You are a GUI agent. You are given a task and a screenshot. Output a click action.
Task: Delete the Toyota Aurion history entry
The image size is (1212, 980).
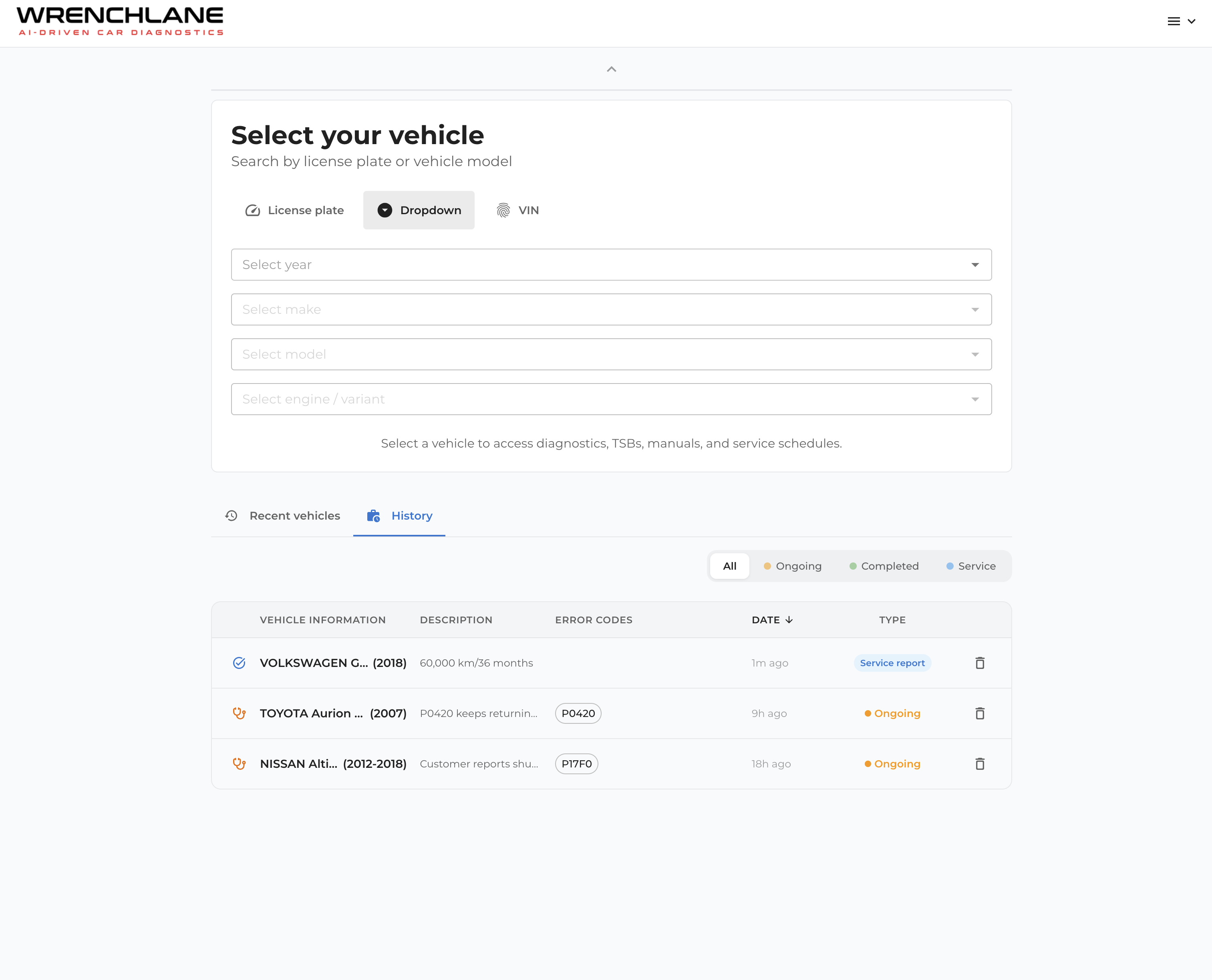pos(980,713)
